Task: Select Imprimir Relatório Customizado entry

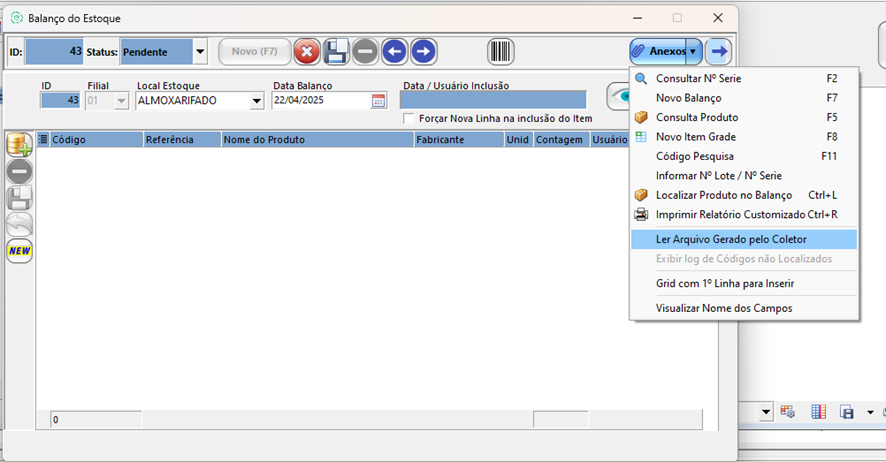Action: (744, 215)
